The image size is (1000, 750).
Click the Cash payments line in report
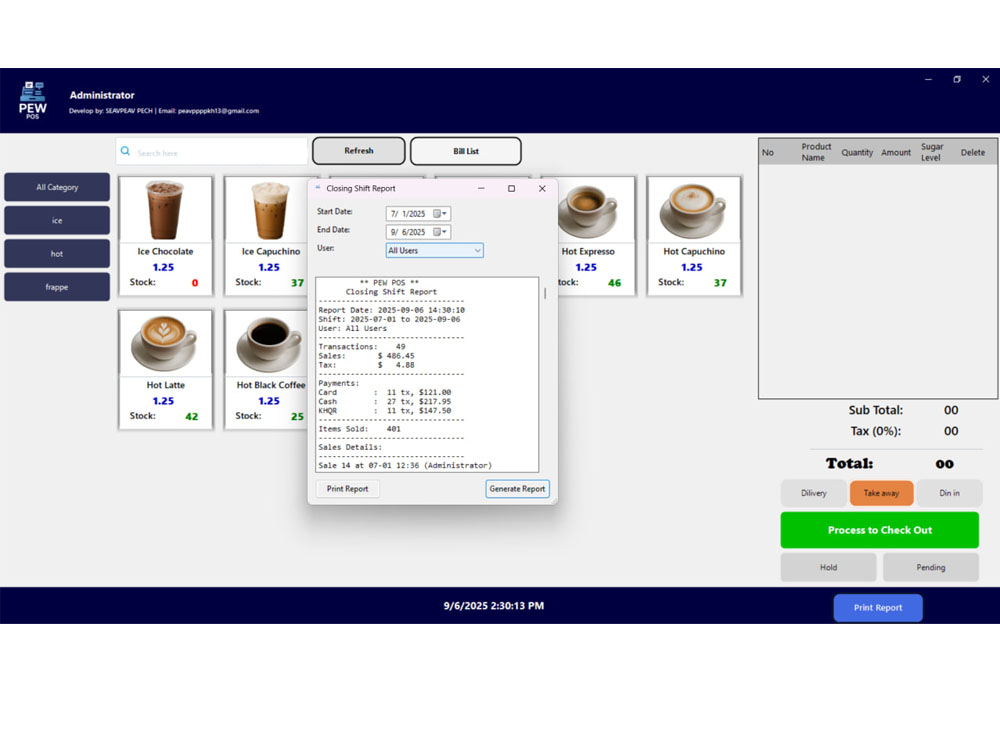pos(385,401)
